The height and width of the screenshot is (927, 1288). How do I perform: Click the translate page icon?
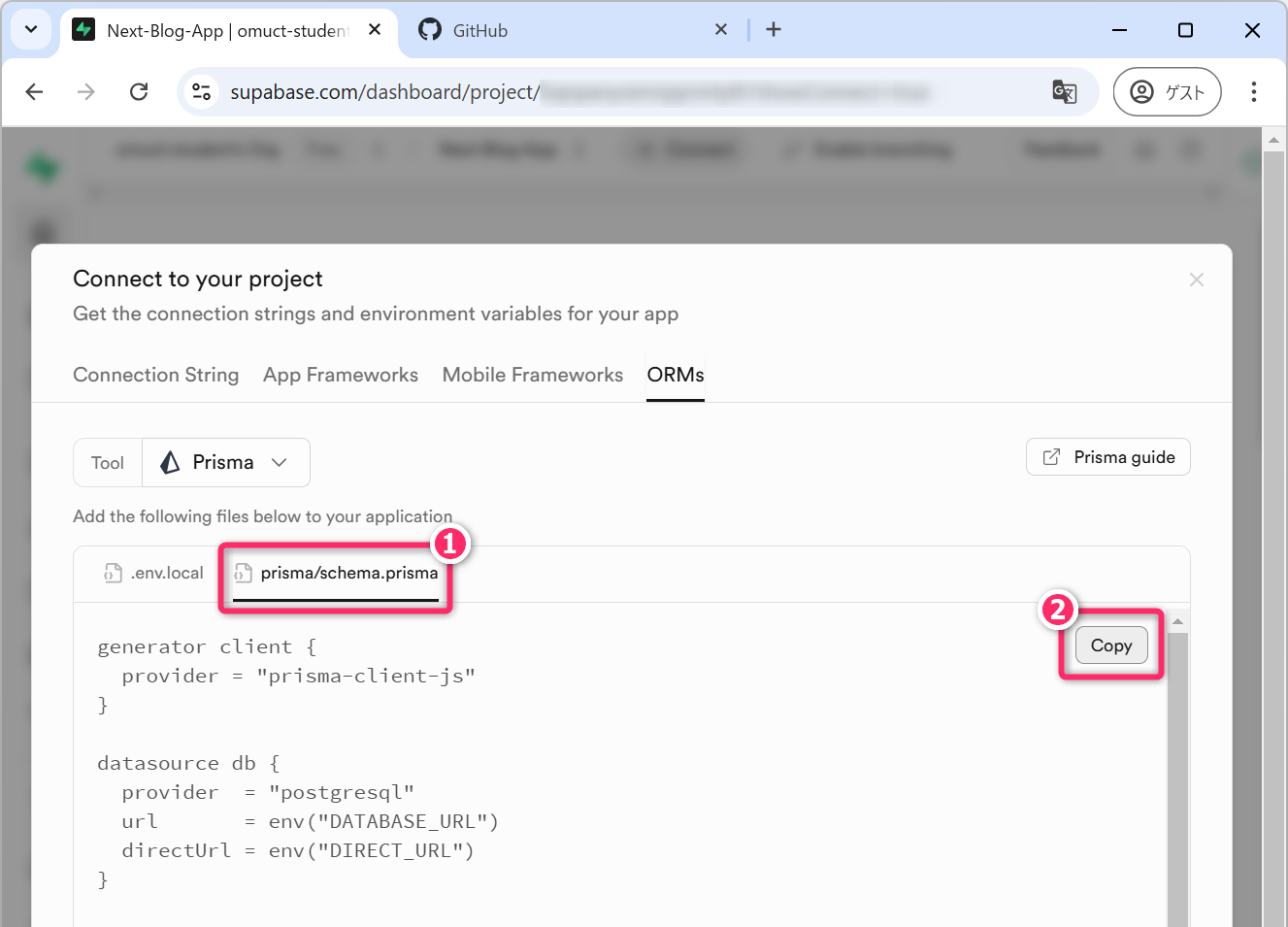pos(1064,92)
